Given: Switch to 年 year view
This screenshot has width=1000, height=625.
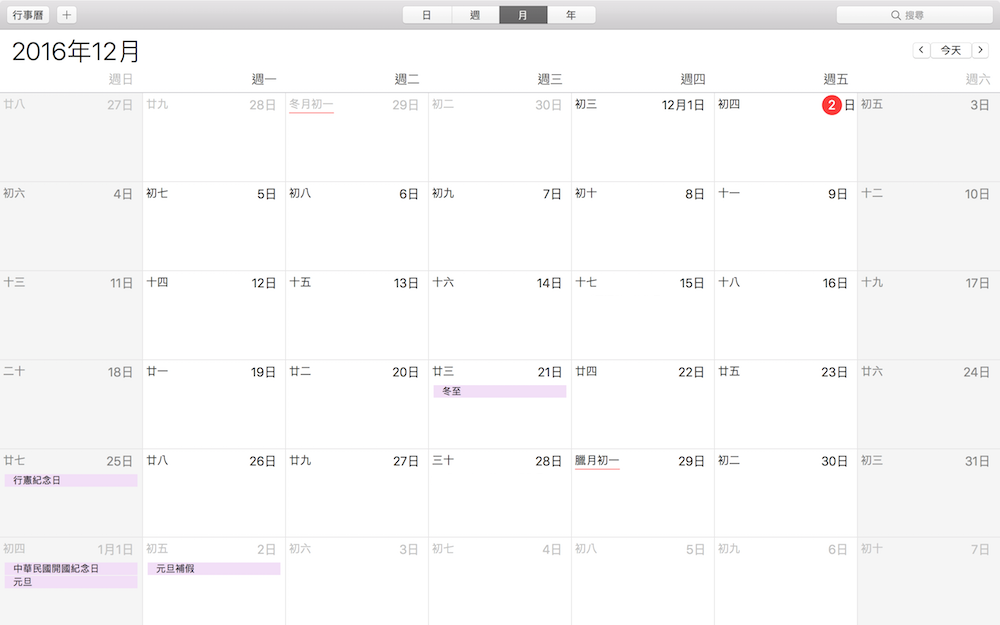Looking at the screenshot, I should point(571,15).
